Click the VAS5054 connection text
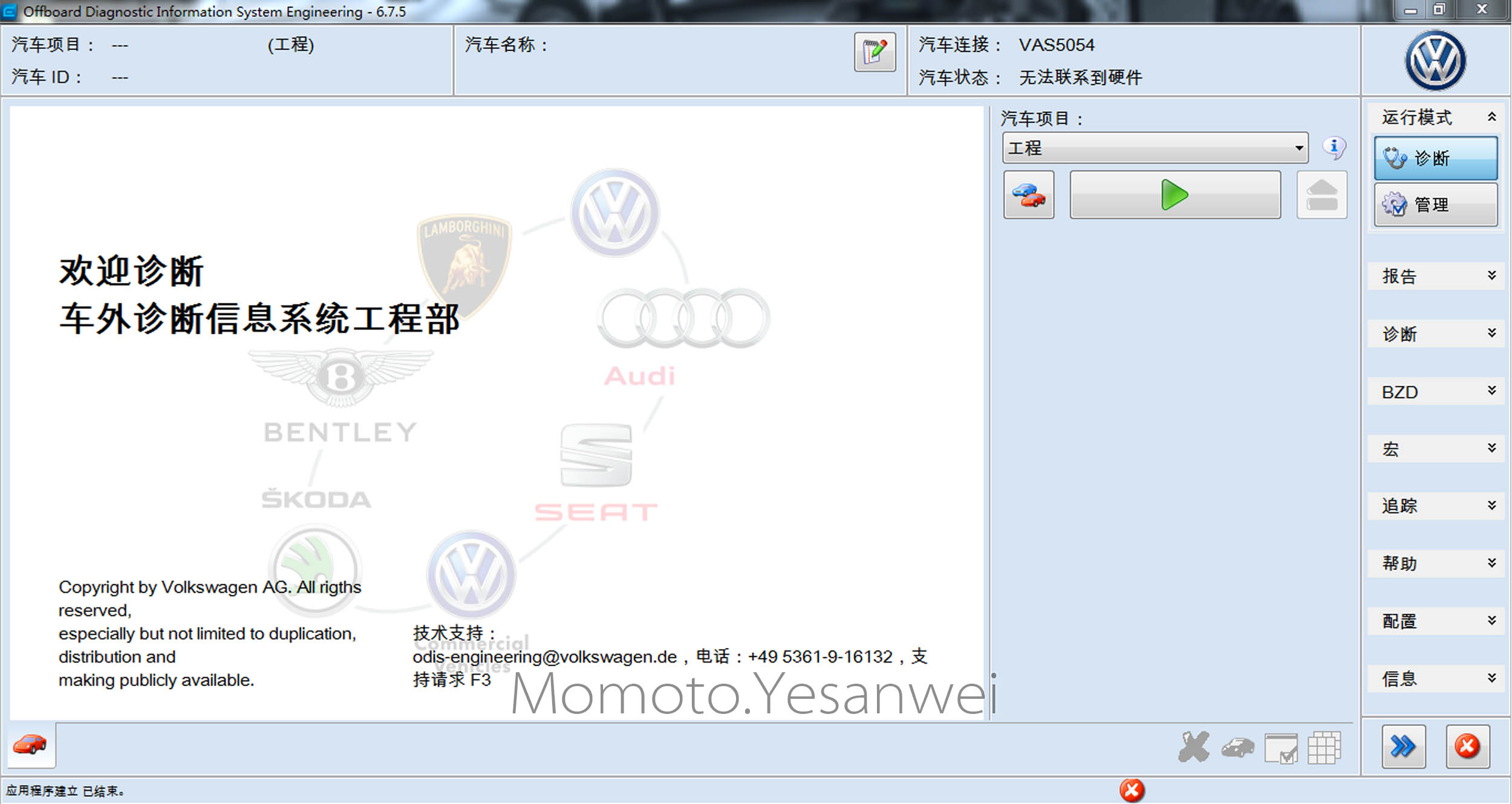Screen dimensions: 1512x804 (x=1057, y=45)
